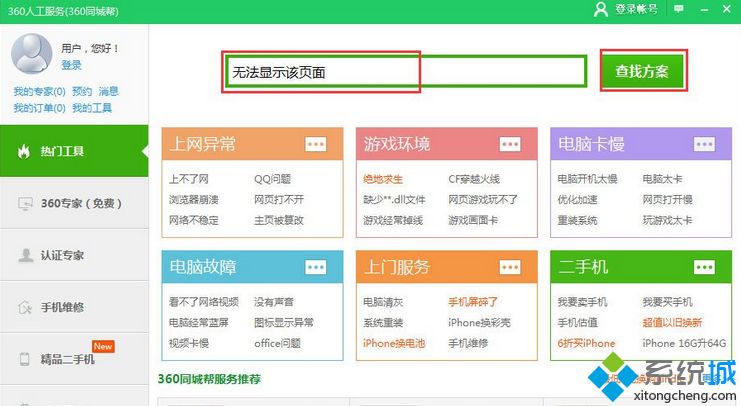This screenshot has height=406, width=741.
Task: Select the 手机估值 item
Action: (577, 323)
